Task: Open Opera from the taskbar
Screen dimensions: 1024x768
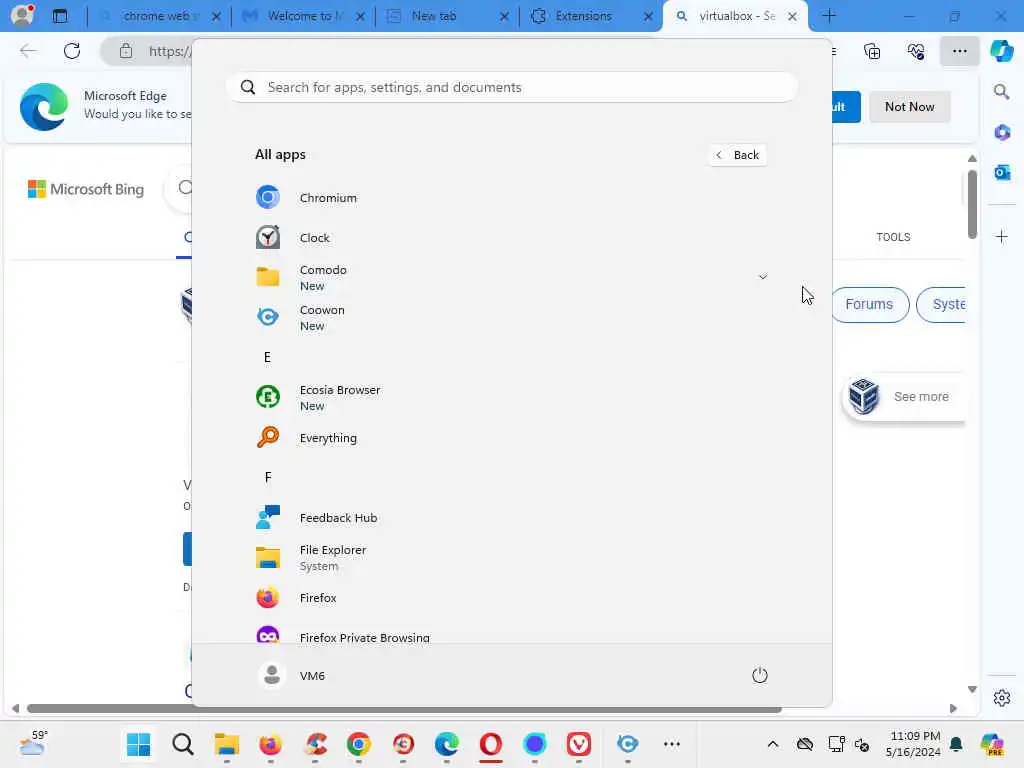Action: coord(490,744)
